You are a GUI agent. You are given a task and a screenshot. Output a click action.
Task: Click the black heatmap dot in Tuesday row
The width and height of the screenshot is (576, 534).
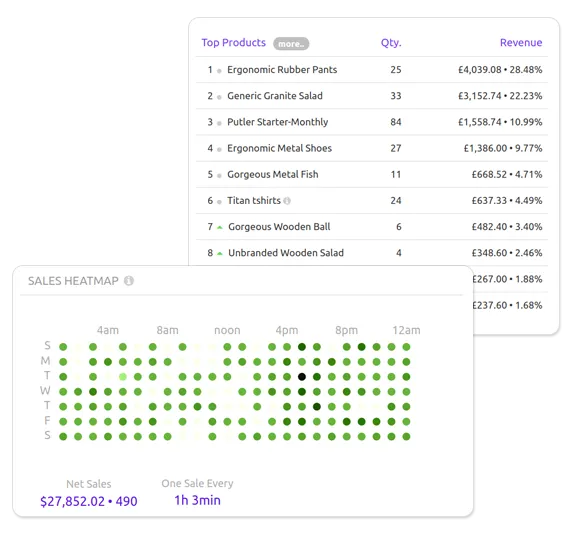coord(302,377)
